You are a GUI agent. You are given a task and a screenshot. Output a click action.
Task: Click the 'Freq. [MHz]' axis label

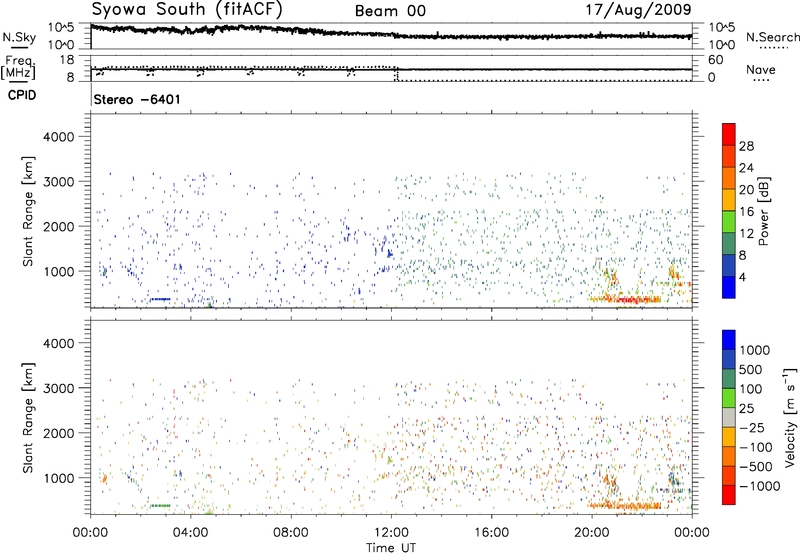point(18,67)
